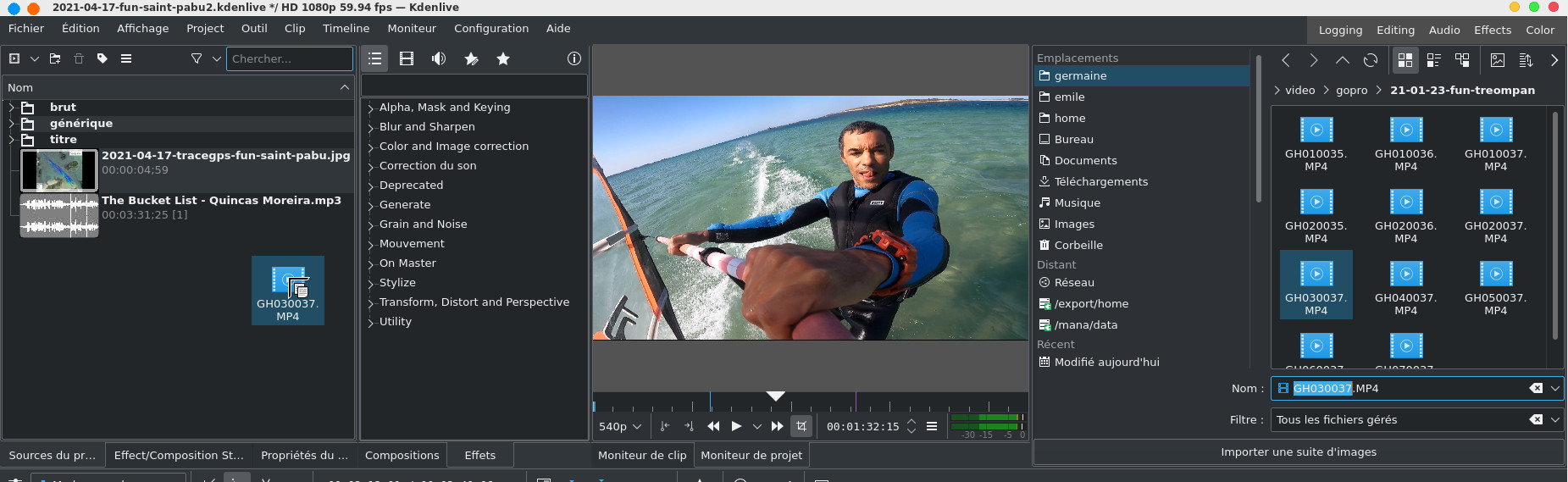Select GH040037.MP4 file in browser

(1406, 287)
